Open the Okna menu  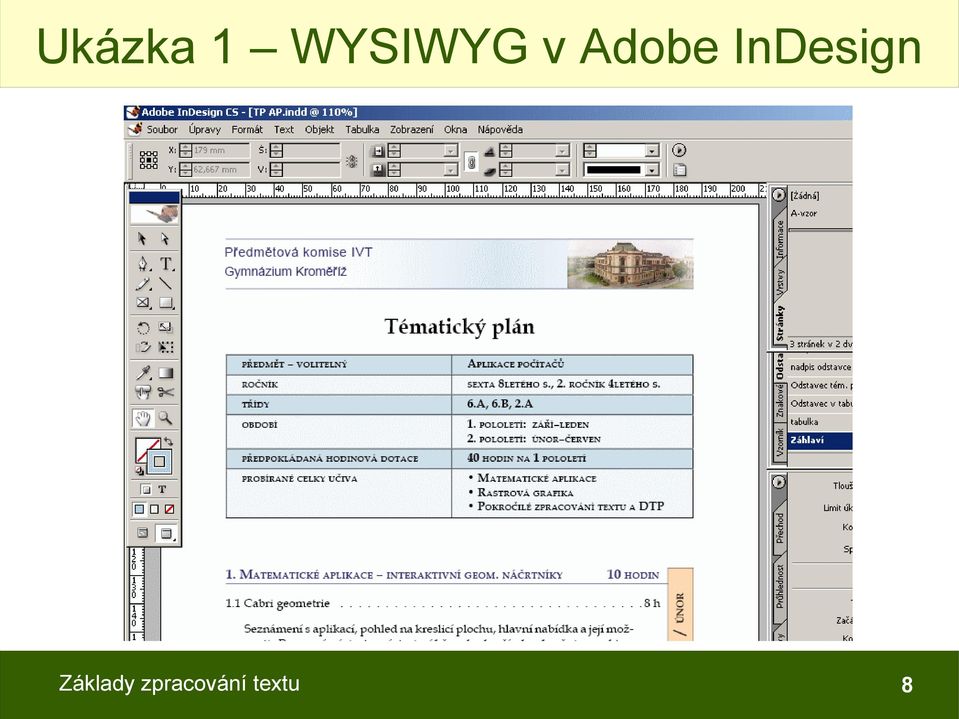tap(455, 130)
